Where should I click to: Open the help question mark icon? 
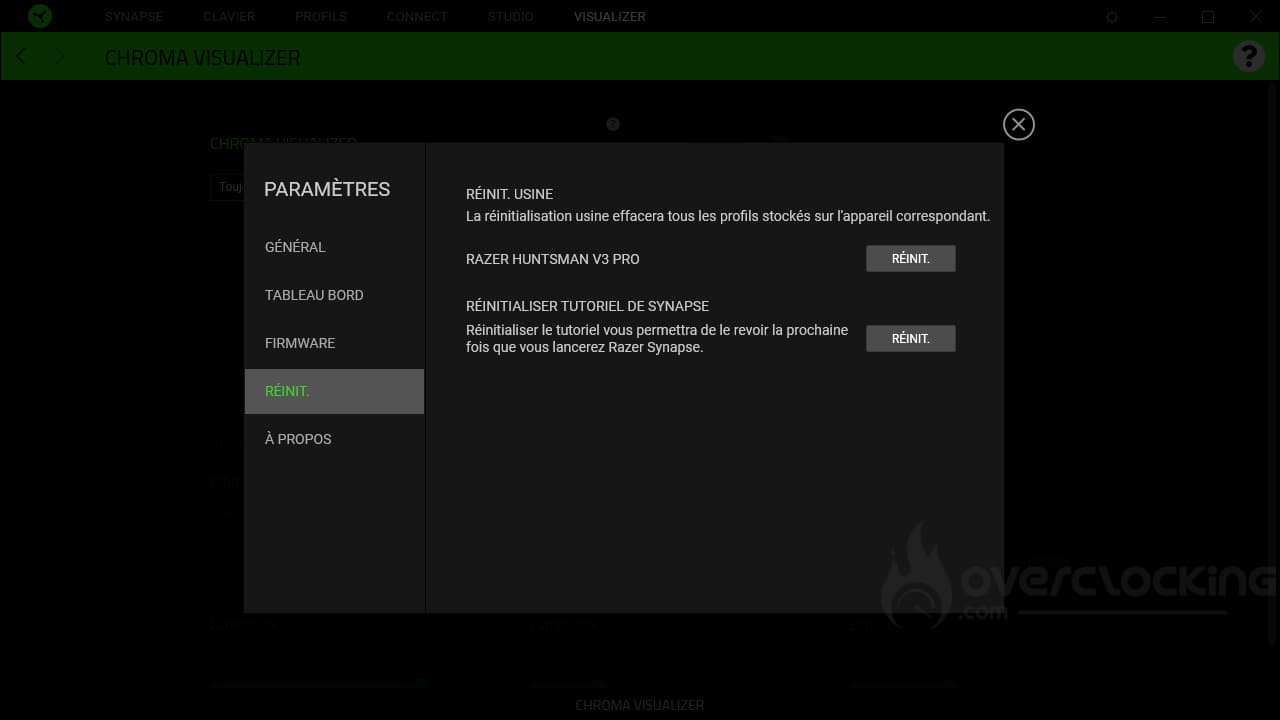pyautogui.click(x=1248, y=56)
